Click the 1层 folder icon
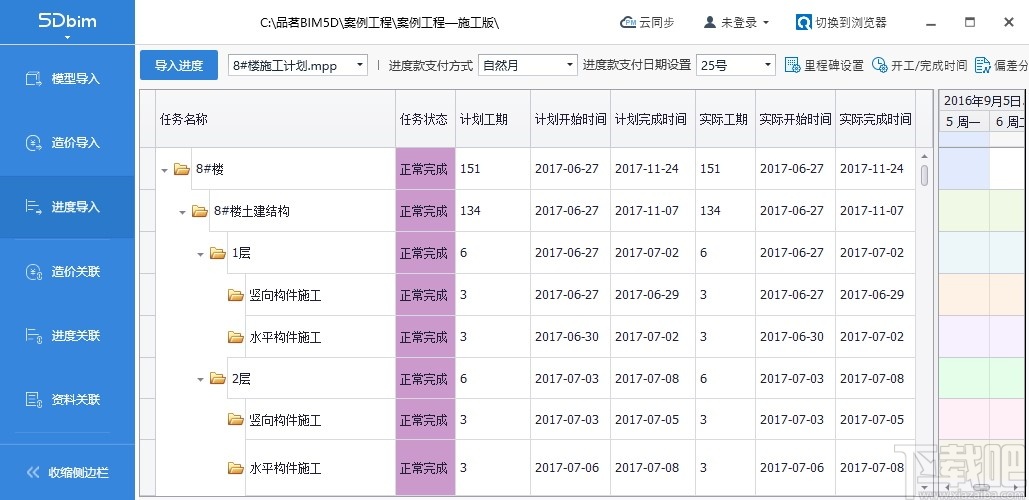Image resolution: width=1029 pixels, height=500 pixels. pyautogui.click(x=218, y=253)
